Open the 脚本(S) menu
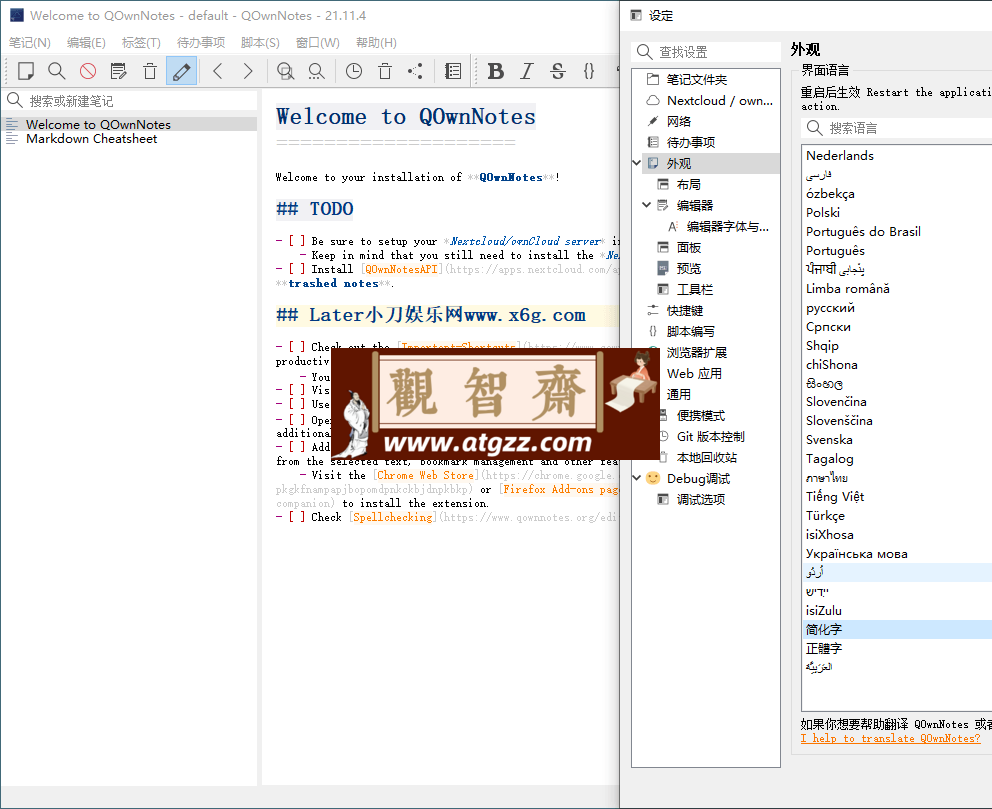The width and height of the screenshot is (992, 809). tap(260, 42)
